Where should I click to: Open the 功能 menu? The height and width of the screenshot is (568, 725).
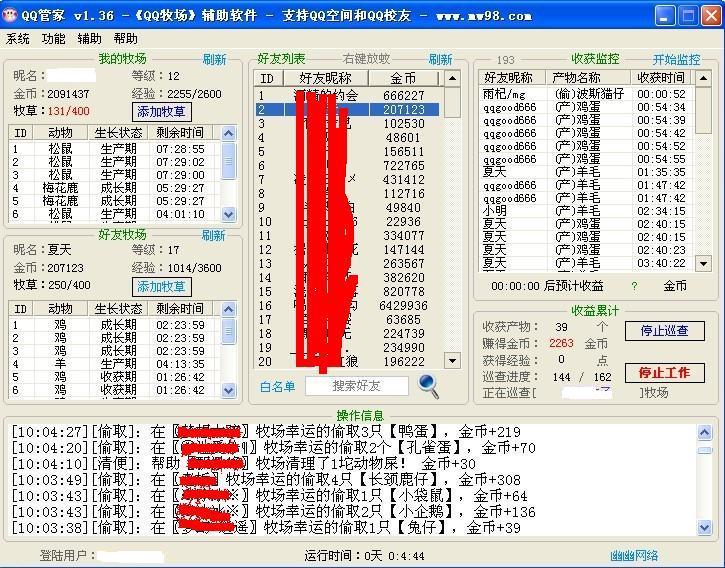click(53, 39)
